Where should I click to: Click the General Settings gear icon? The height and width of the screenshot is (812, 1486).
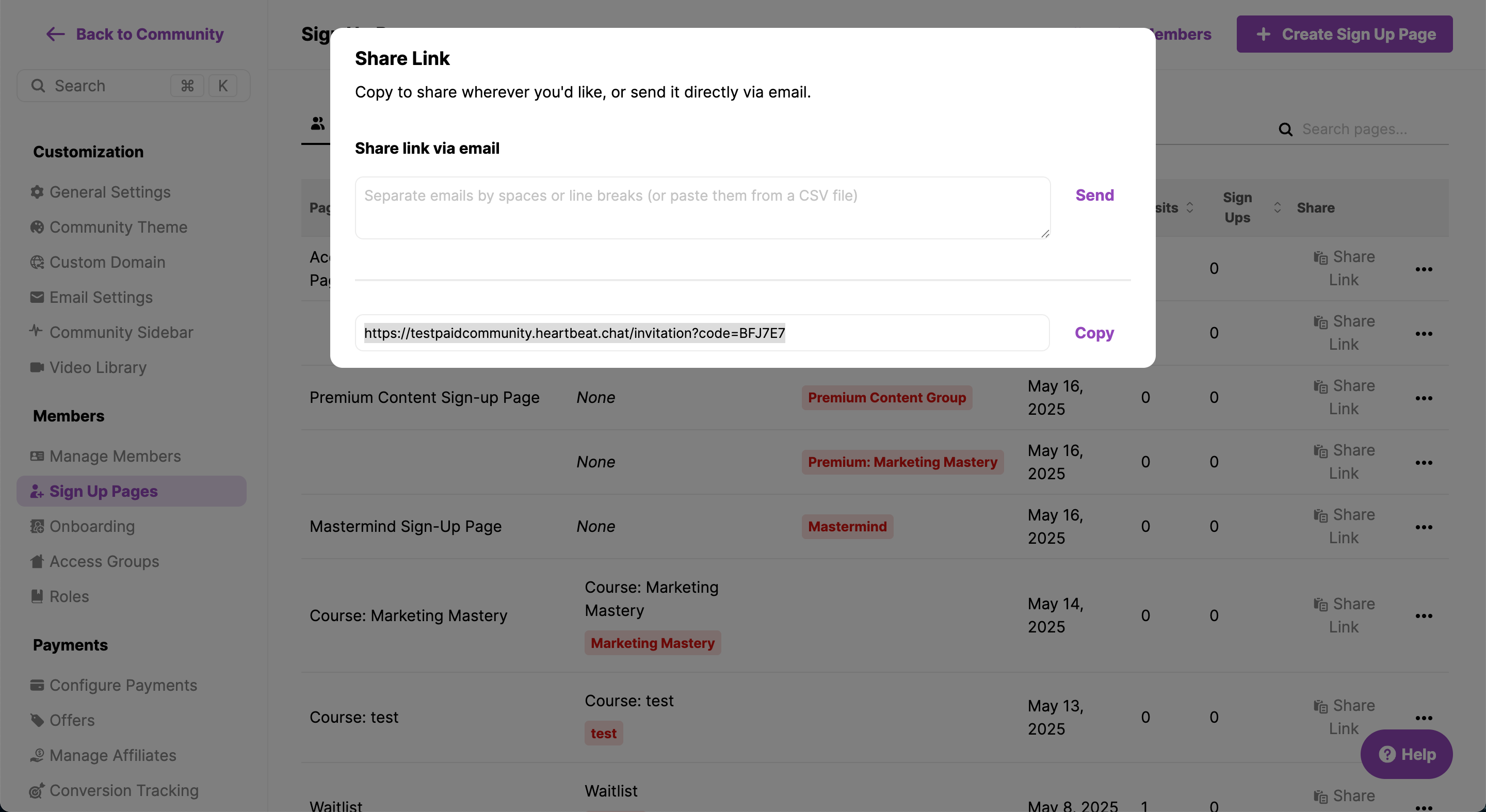[37, 192]
